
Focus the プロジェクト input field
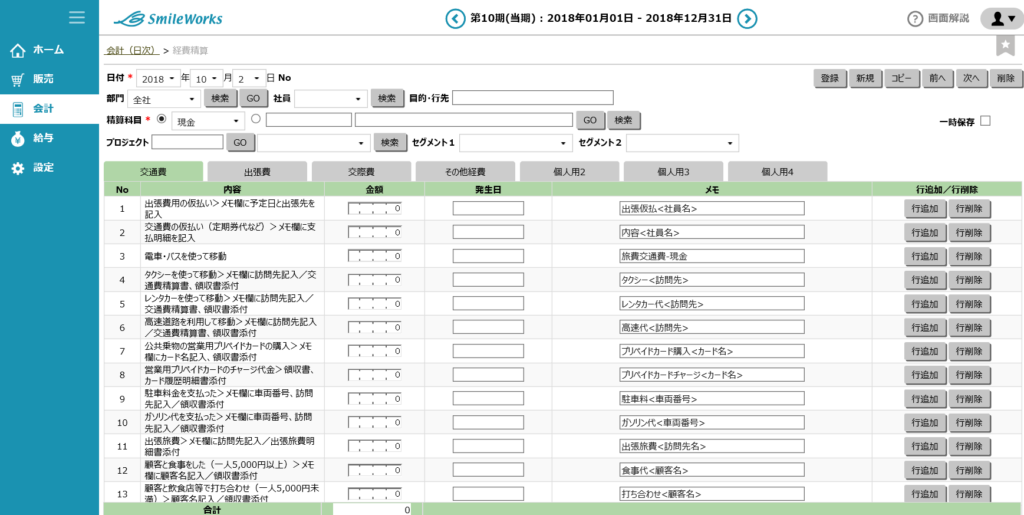(187, 142)
